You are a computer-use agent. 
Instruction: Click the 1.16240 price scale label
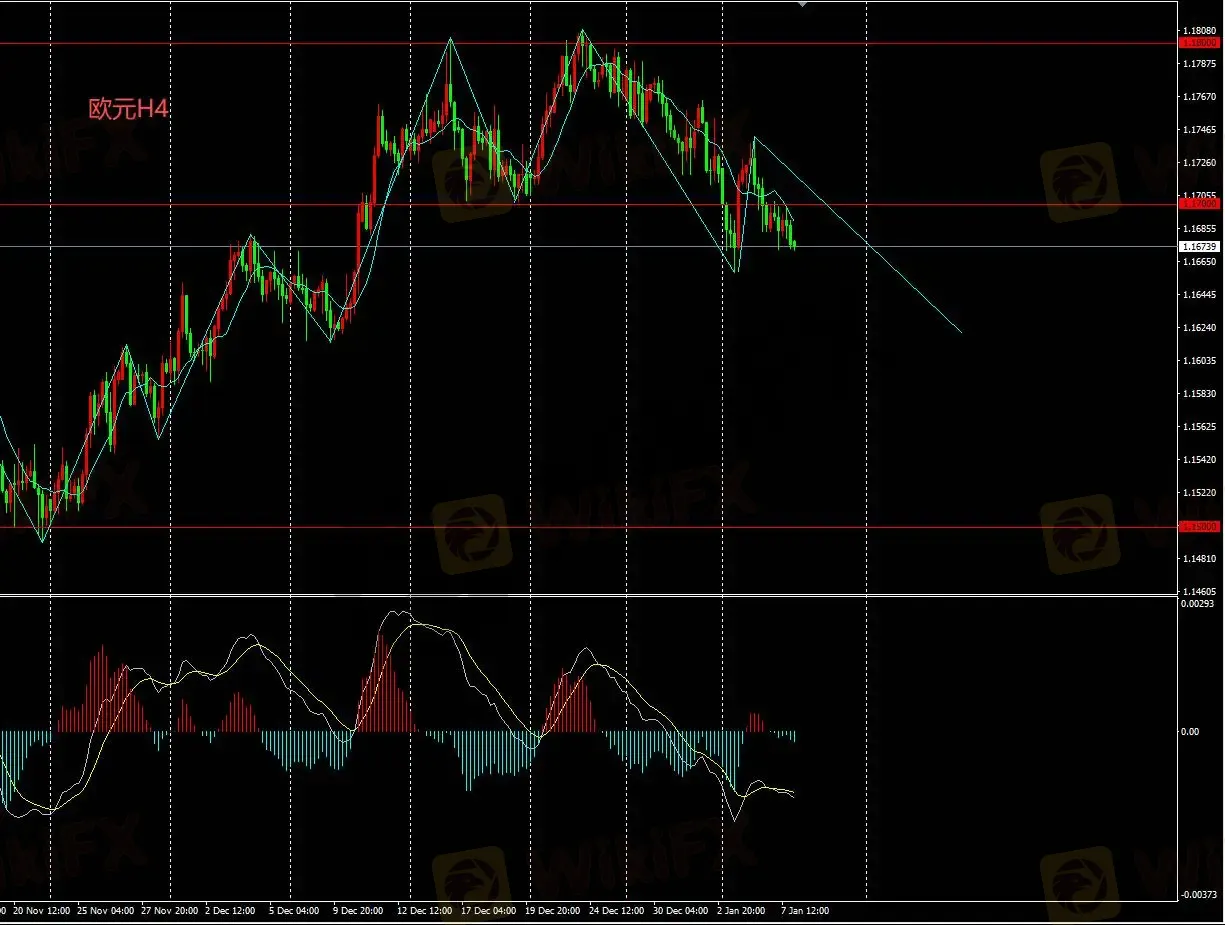point(1200,328)
